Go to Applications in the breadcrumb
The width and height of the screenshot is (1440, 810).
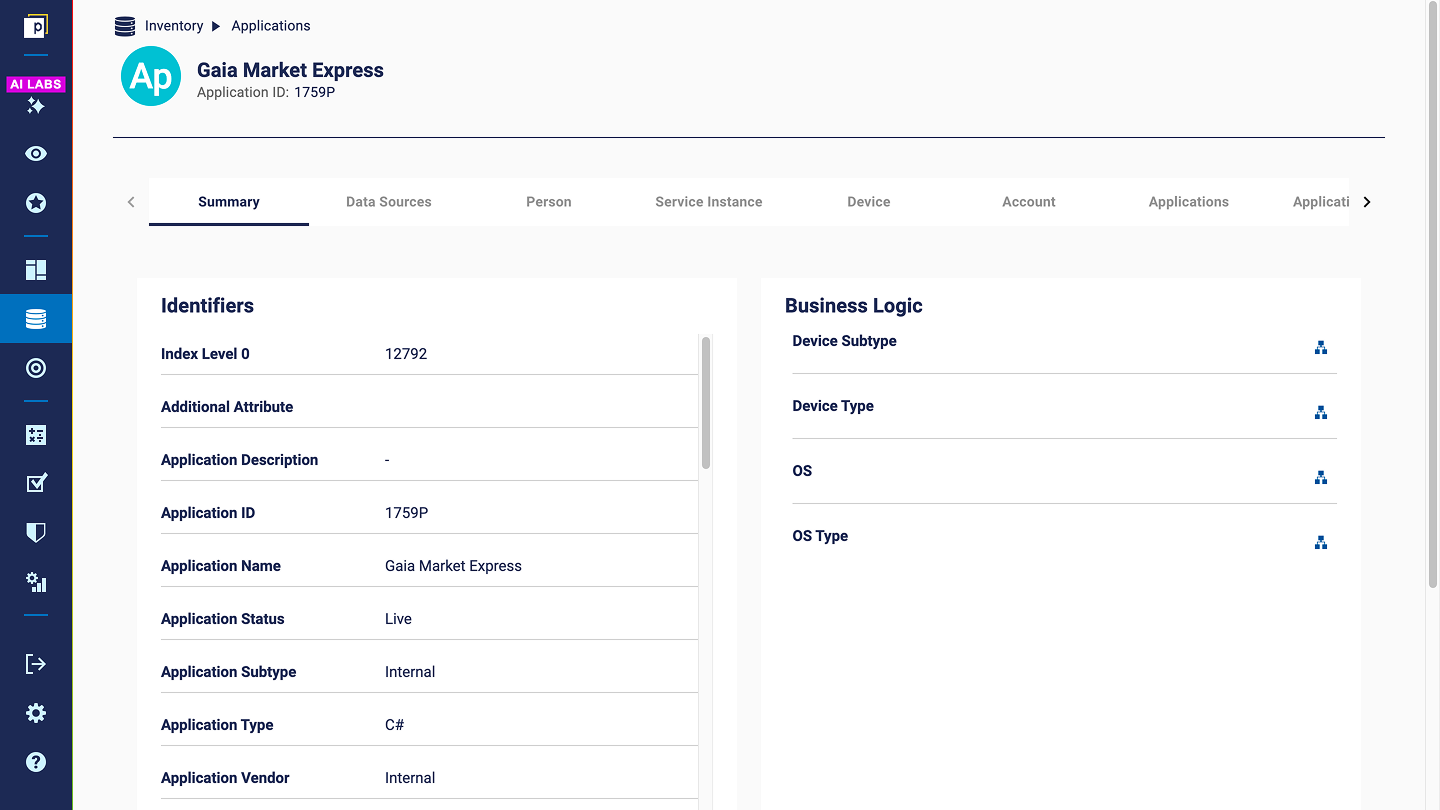click(x=271, y=26)
